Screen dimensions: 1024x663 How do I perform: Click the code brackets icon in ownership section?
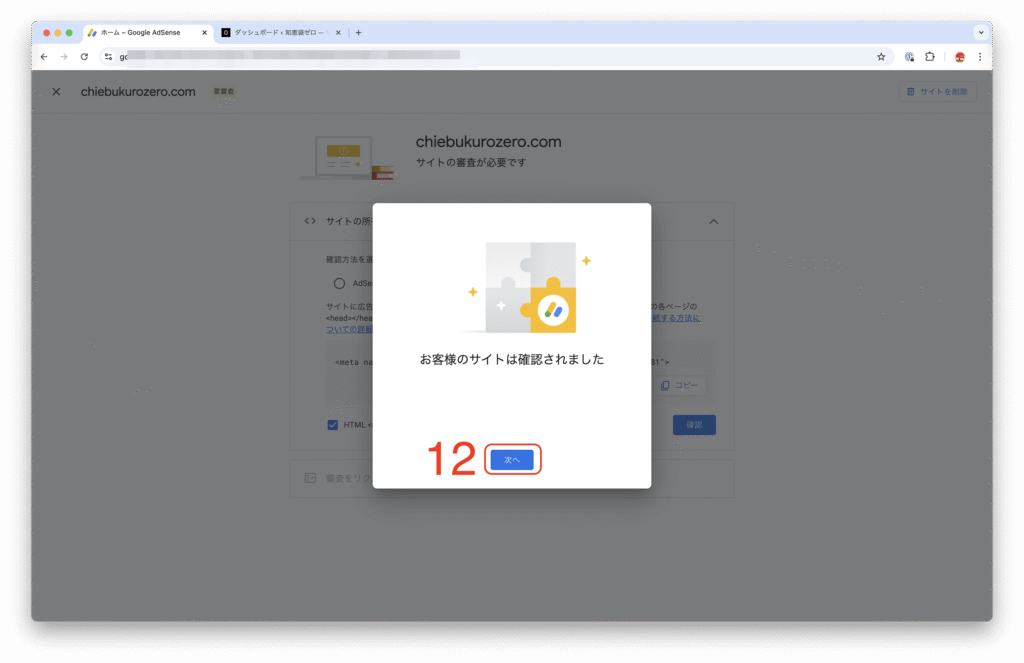pos(310,221)
